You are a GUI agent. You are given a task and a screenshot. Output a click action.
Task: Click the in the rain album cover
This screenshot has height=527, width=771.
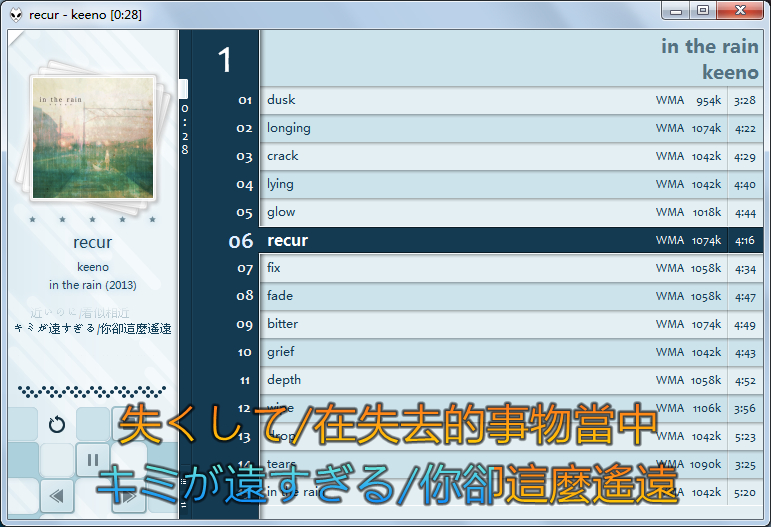click(x=93, y=138)
